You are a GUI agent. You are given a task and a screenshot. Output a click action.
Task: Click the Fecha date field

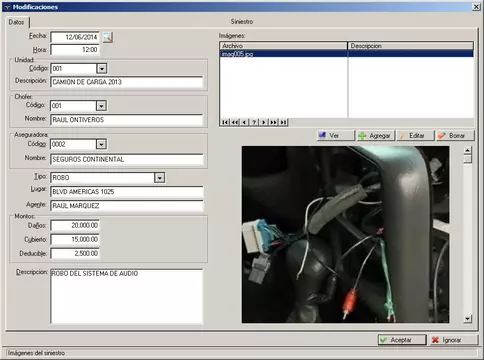75,37
